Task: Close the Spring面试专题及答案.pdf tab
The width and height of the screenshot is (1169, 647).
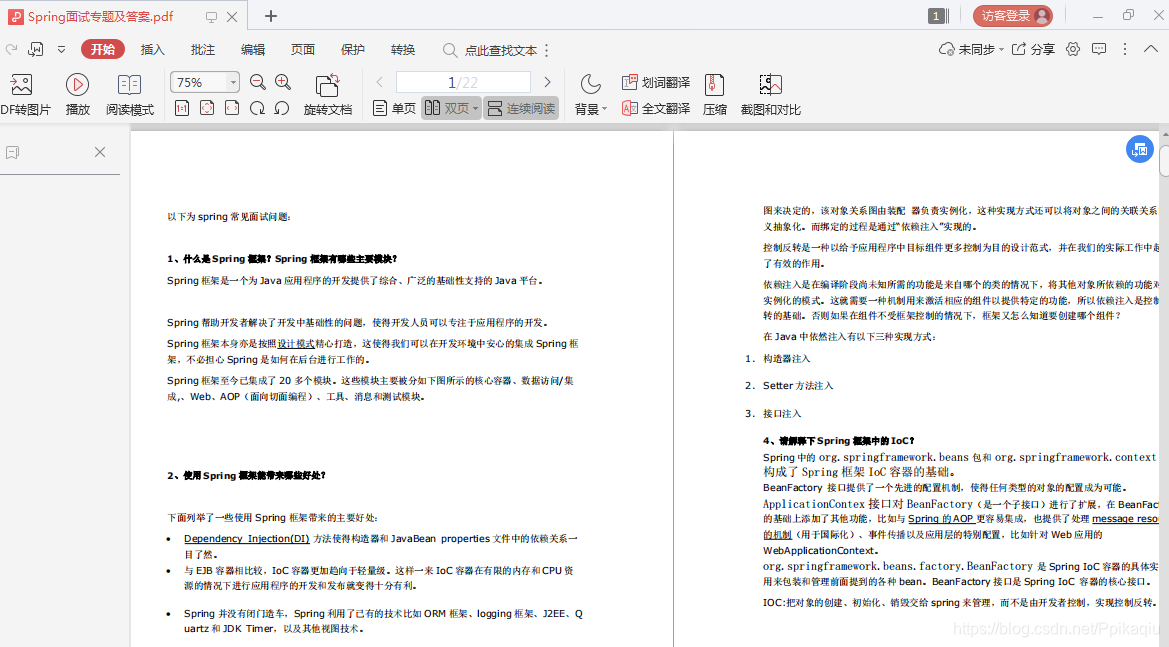Action: pos(233,16)
